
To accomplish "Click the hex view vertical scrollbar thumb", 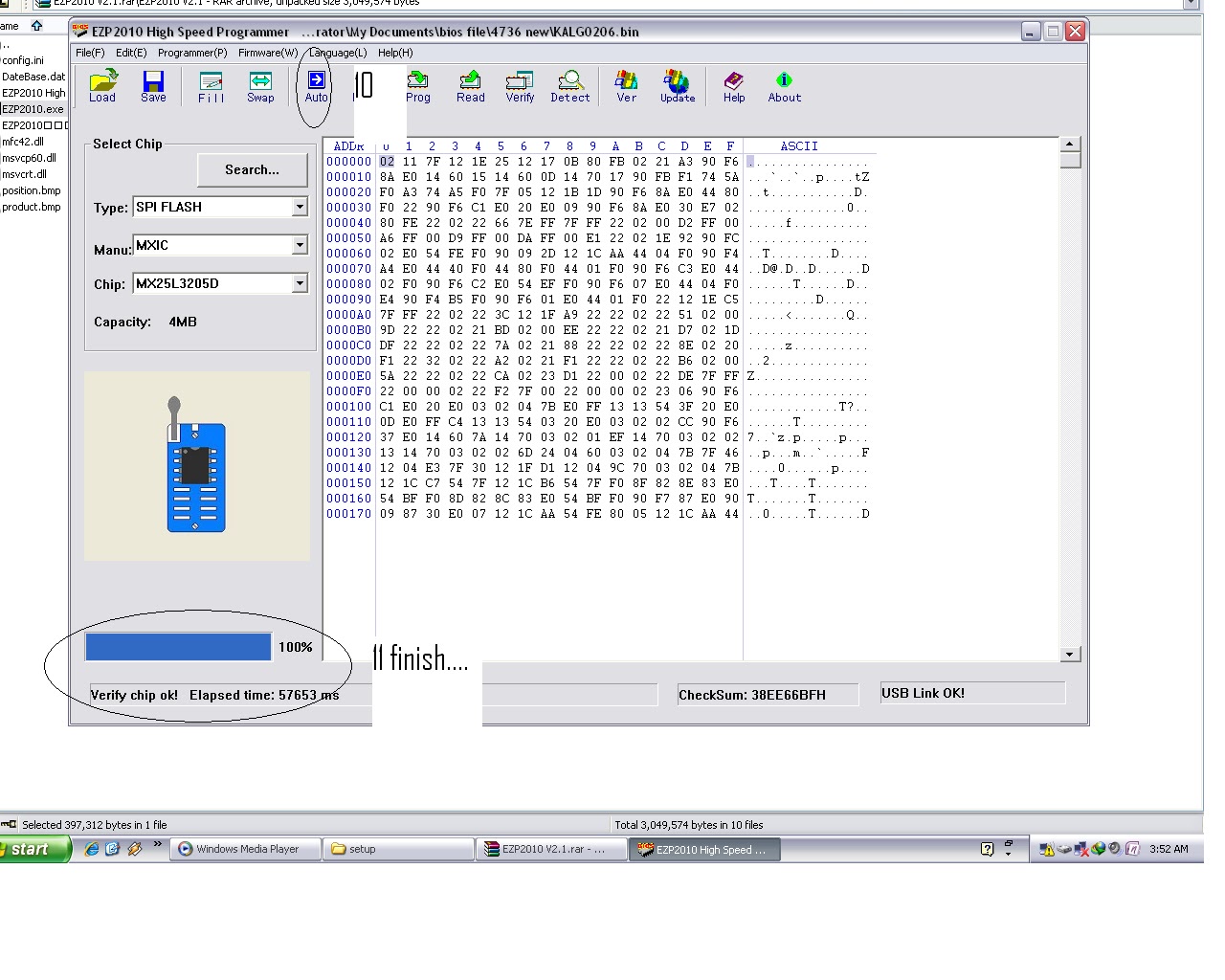I will click(1070, 161).
